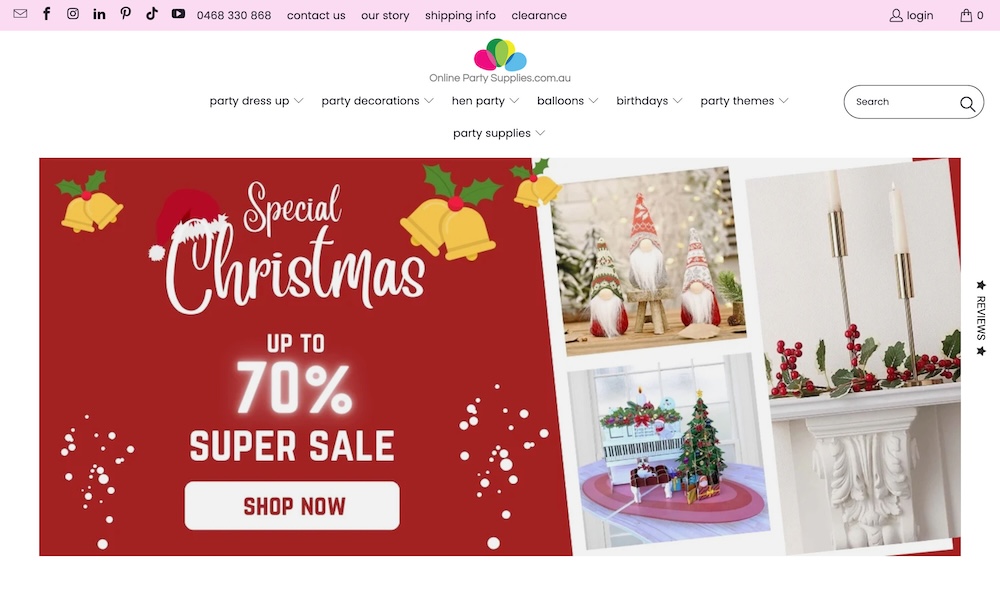Open the YouTube icon link
Screen dimensions: 1000x600
[179, 14]
